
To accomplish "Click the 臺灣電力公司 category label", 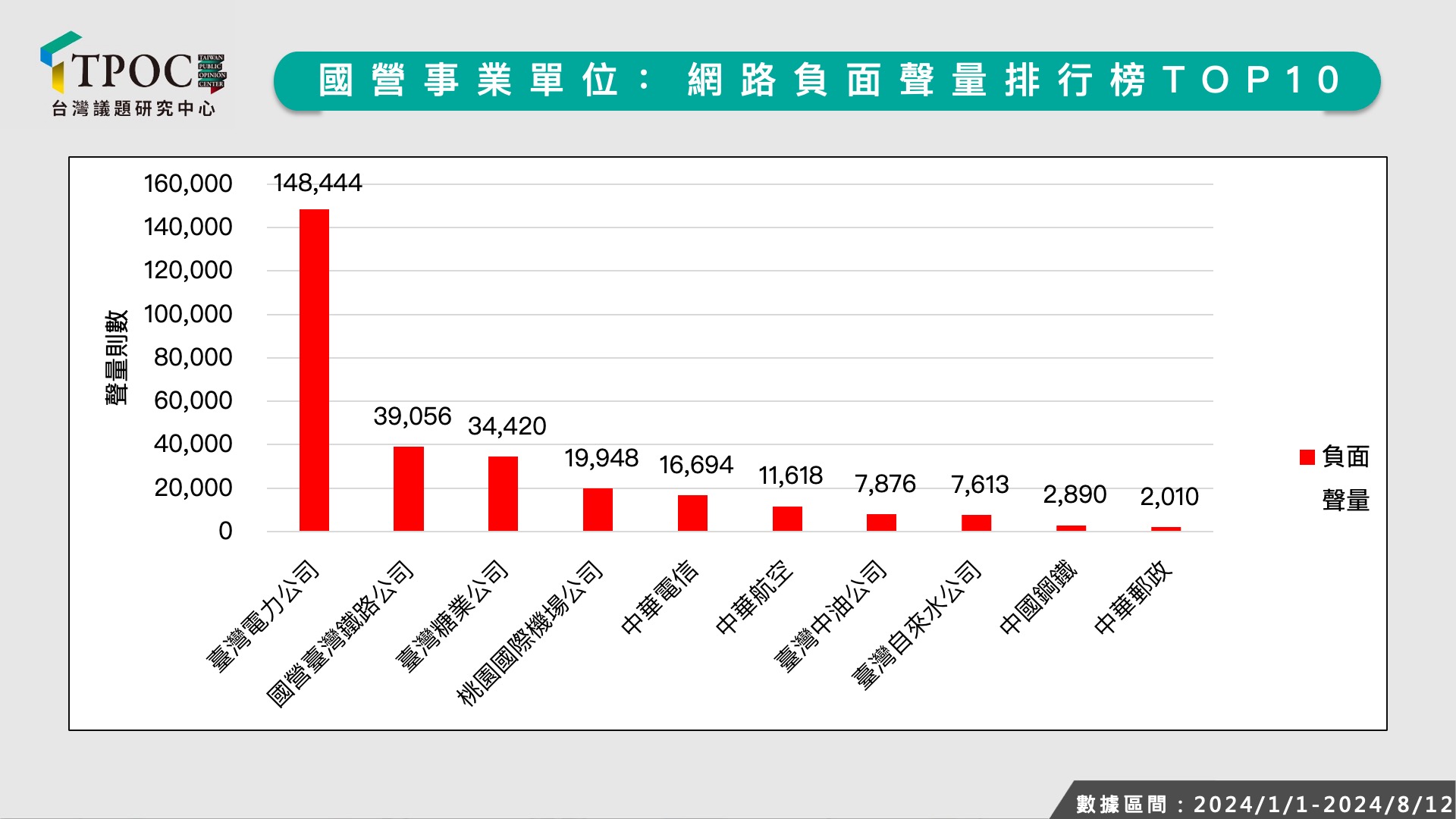I will (262, 616).
